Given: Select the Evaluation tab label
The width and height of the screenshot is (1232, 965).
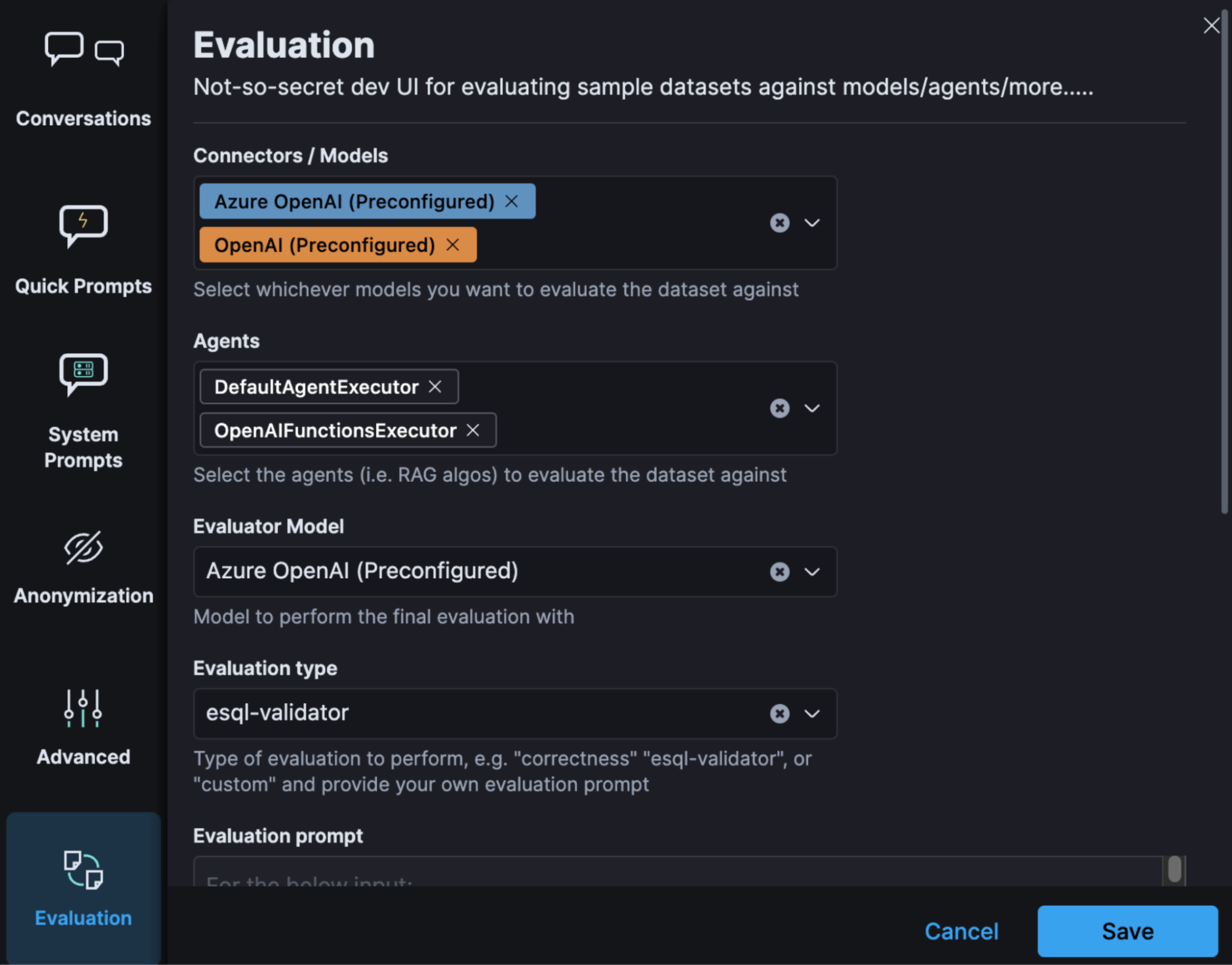Looking at the screenshot, I should 83,918.
